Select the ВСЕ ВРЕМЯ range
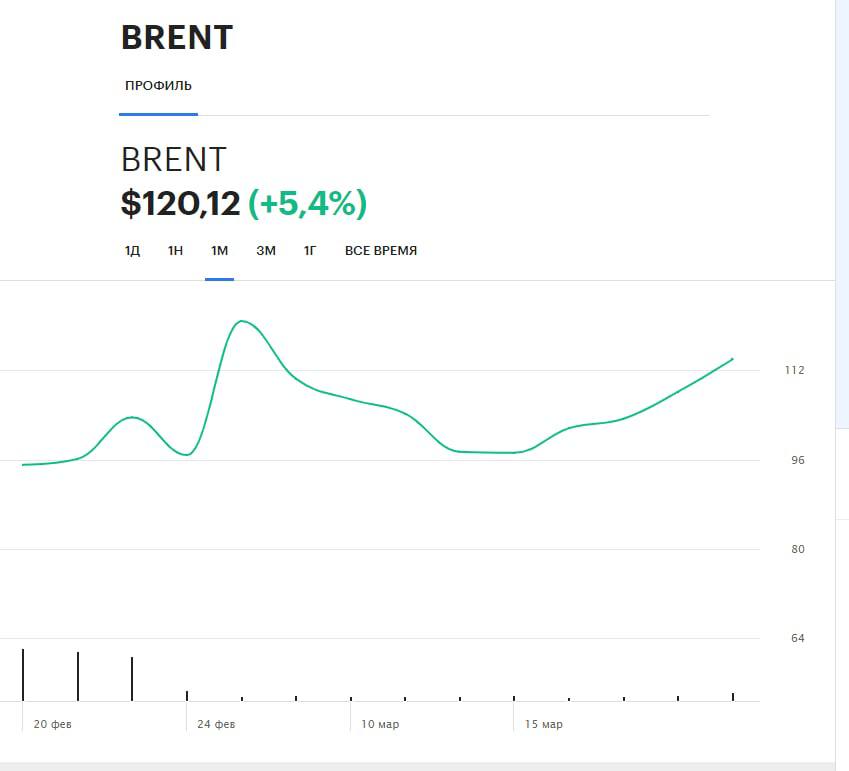849x771 pixels. [x=381, y=251]
